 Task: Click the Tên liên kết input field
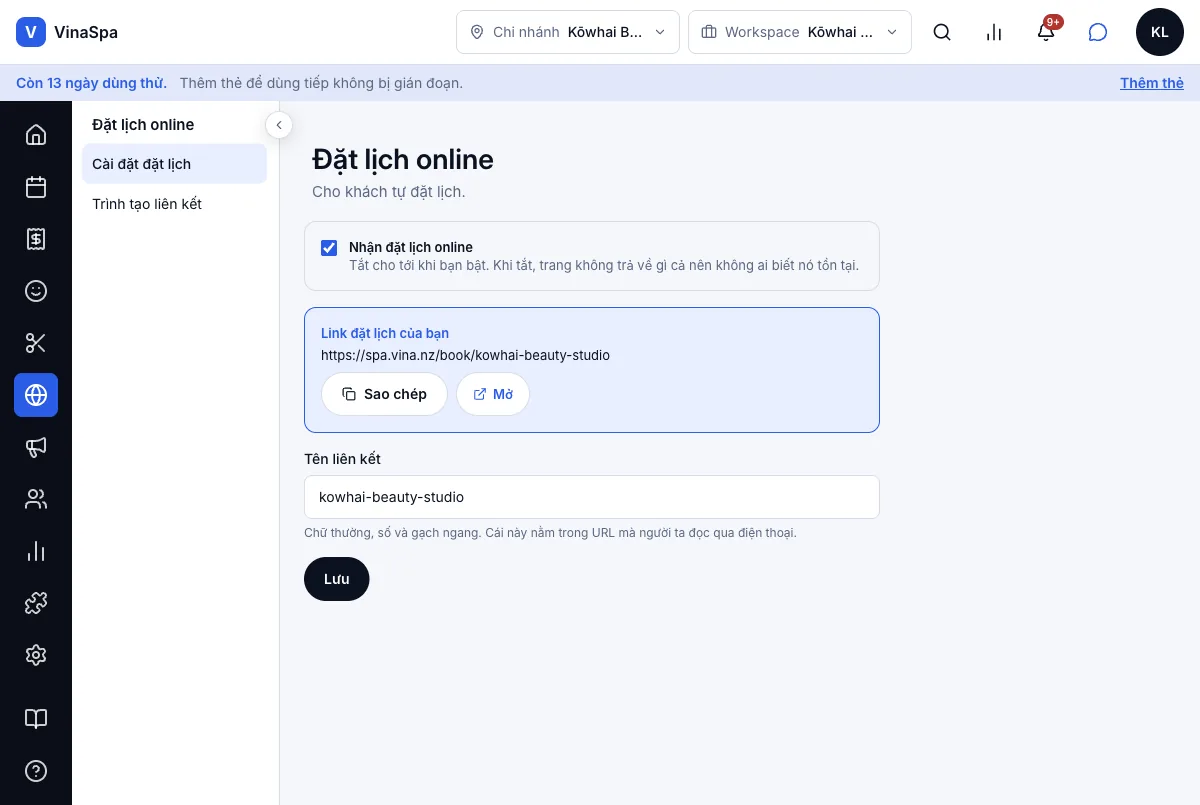tap(592, 497)
